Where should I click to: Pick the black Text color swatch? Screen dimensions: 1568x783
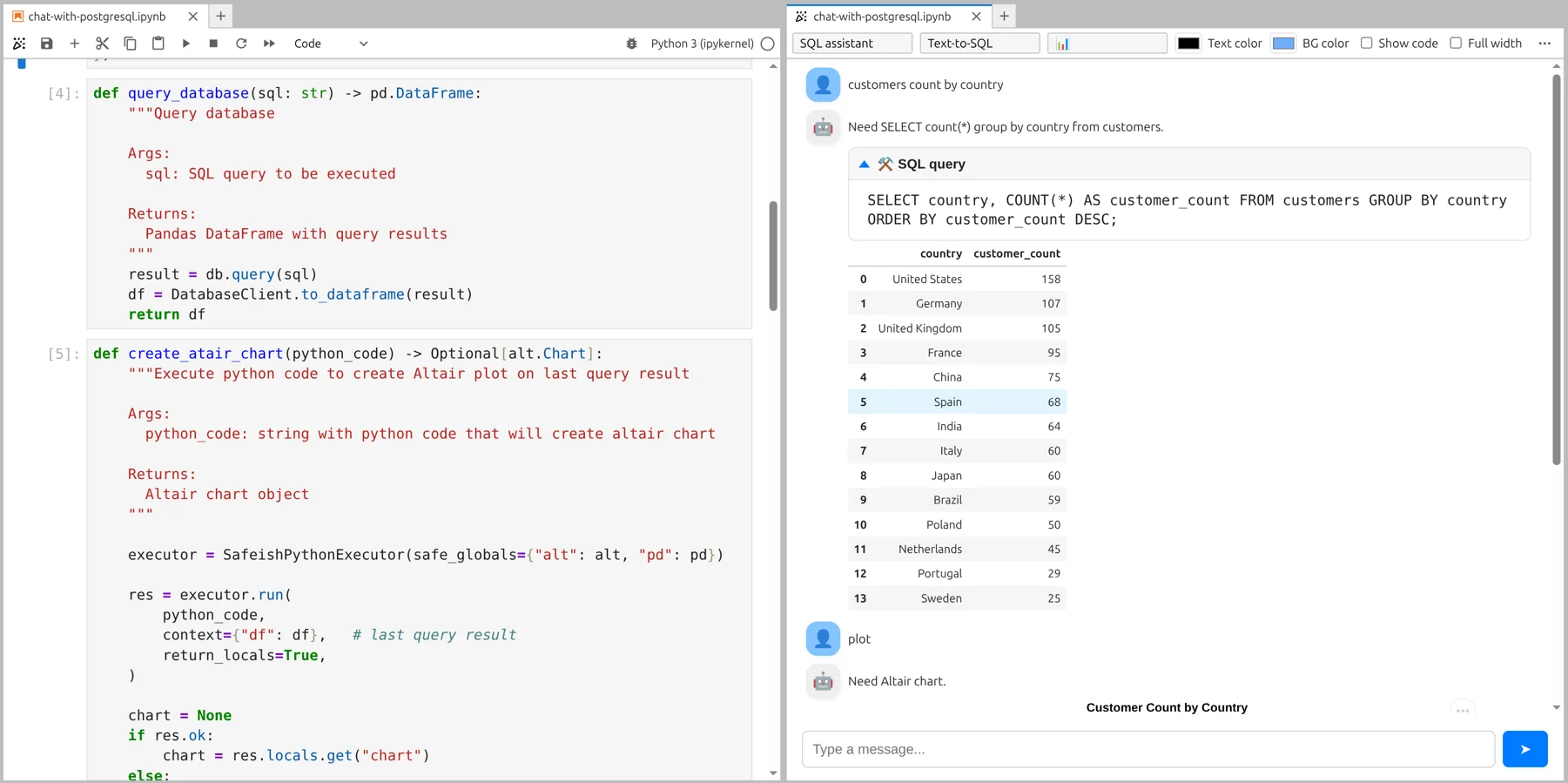1188,44
